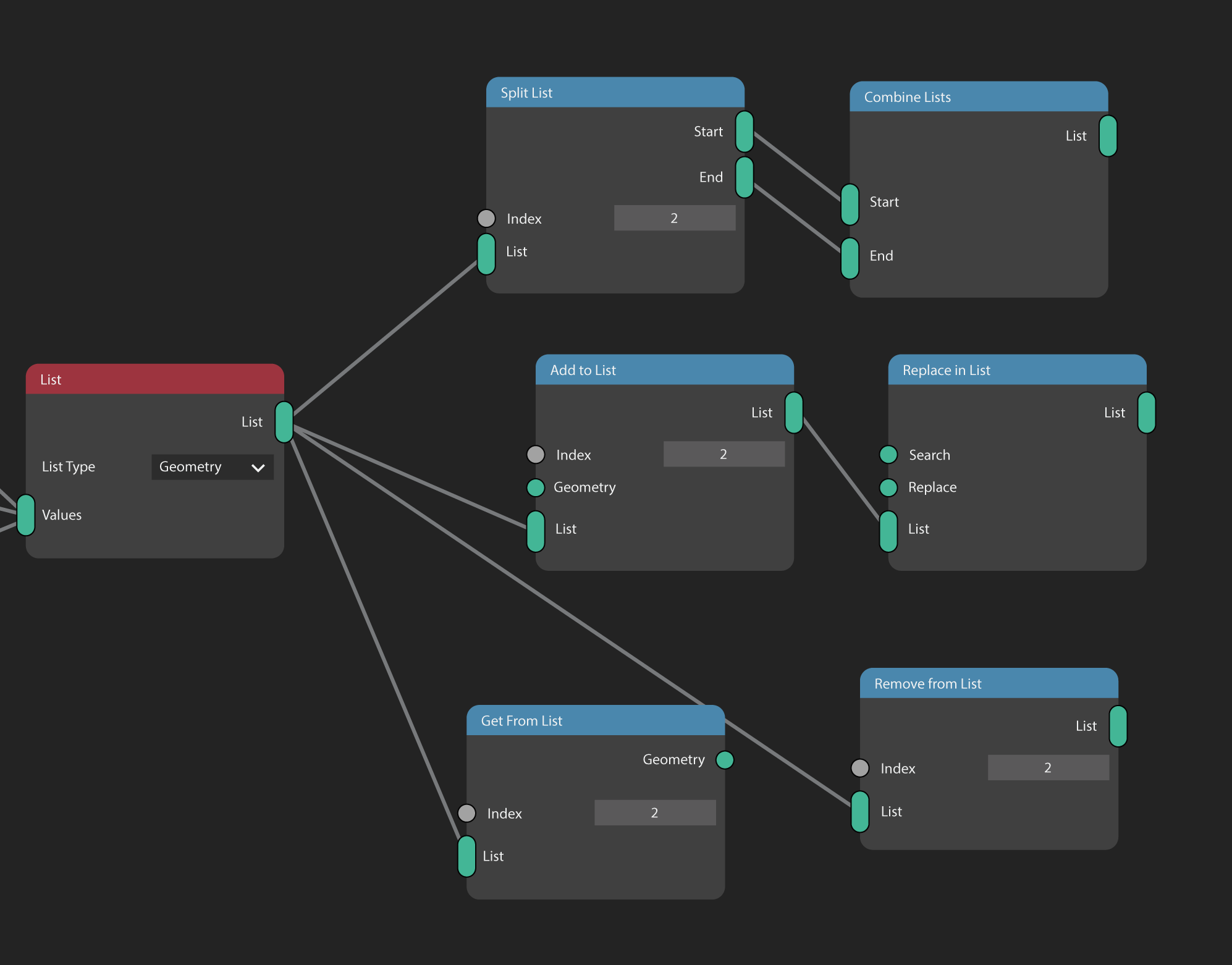The image size is (1232, 965).
Task: Click the Add to List output List socket
Action: (794, 413)
